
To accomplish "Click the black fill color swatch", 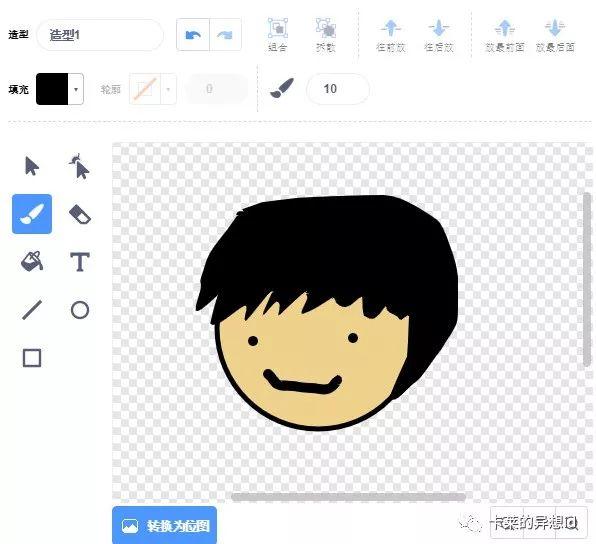I will click(x=52, y=89).
